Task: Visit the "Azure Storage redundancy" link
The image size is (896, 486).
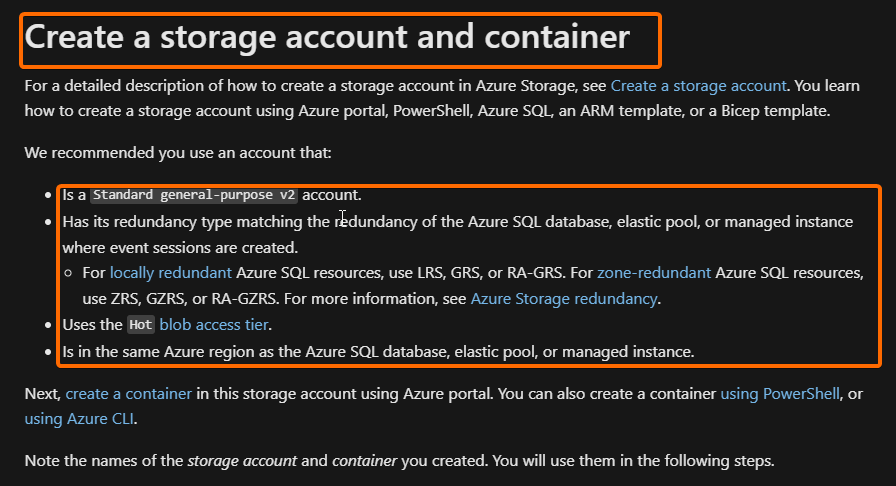Action: click(x=564, y=298)
